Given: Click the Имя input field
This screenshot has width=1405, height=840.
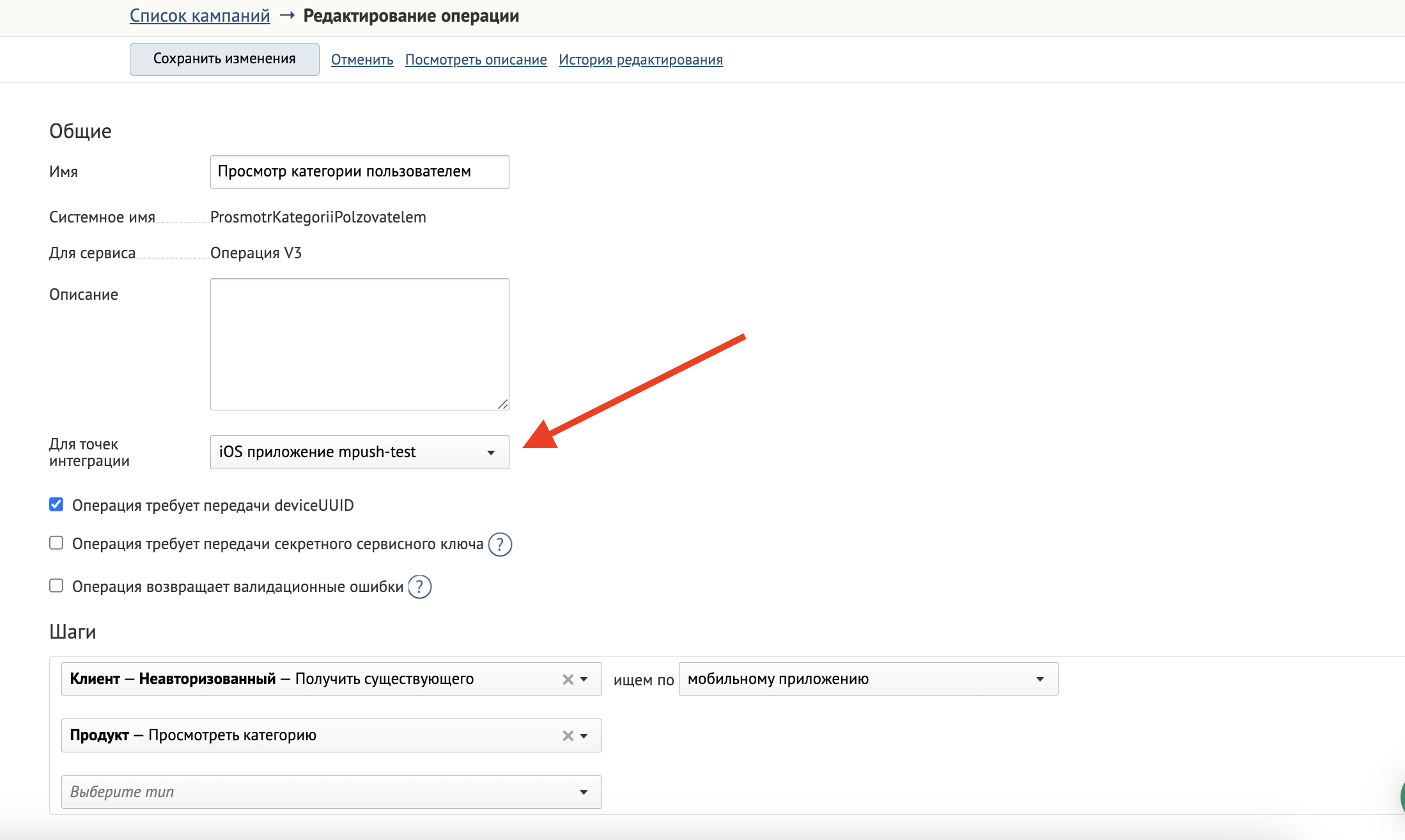Looking at the screenshot, I should (359, 172).
